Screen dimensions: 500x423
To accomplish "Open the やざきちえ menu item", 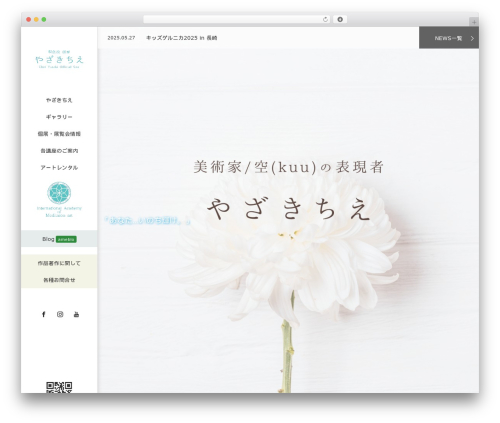I will pos(59,100).
